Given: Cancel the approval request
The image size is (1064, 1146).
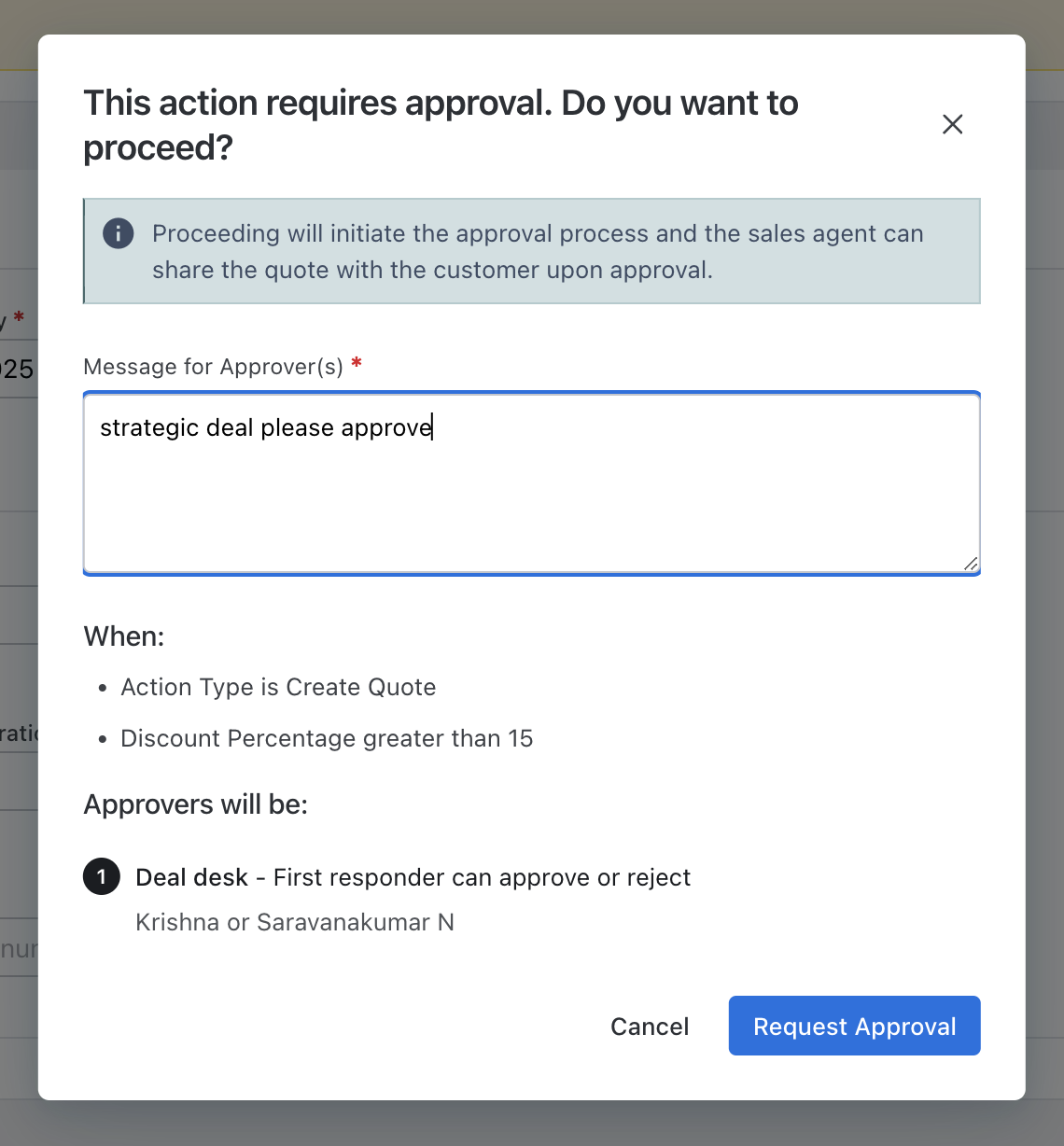Looking at the screenshot, I should [650, 1027].
